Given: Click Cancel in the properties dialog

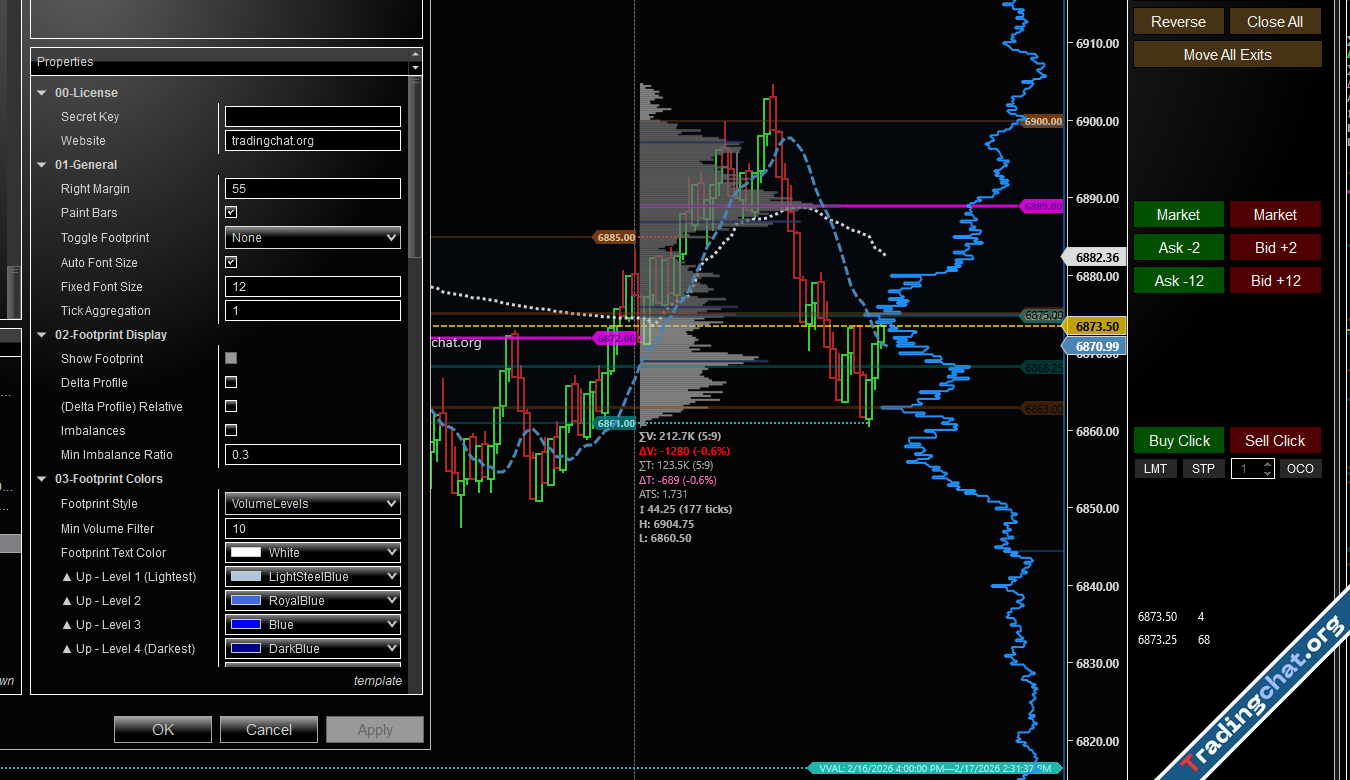Looking at the screenshot, I should pyautogui.click(x=269, y=730).
